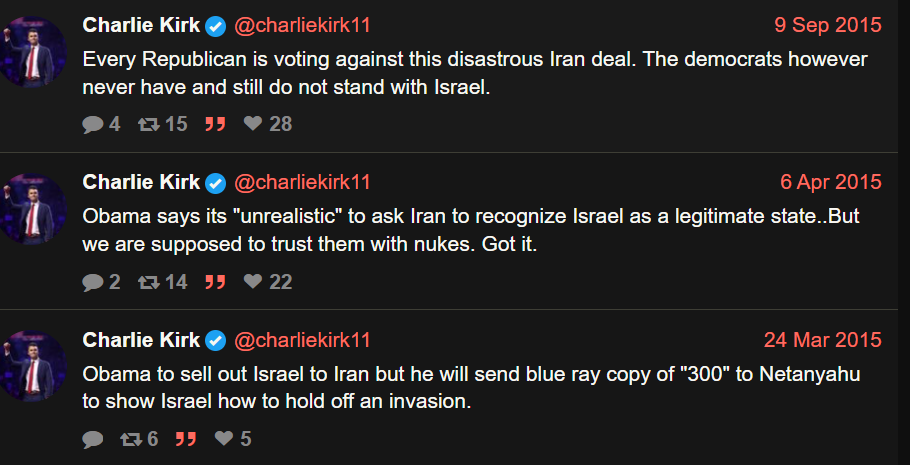Image resolution: width=910 pixels, height=465 pixels.
Task: Click quote icon on the 24 Mar 2015 tweet
Action: pyautogui.click(x=185, y=439)
